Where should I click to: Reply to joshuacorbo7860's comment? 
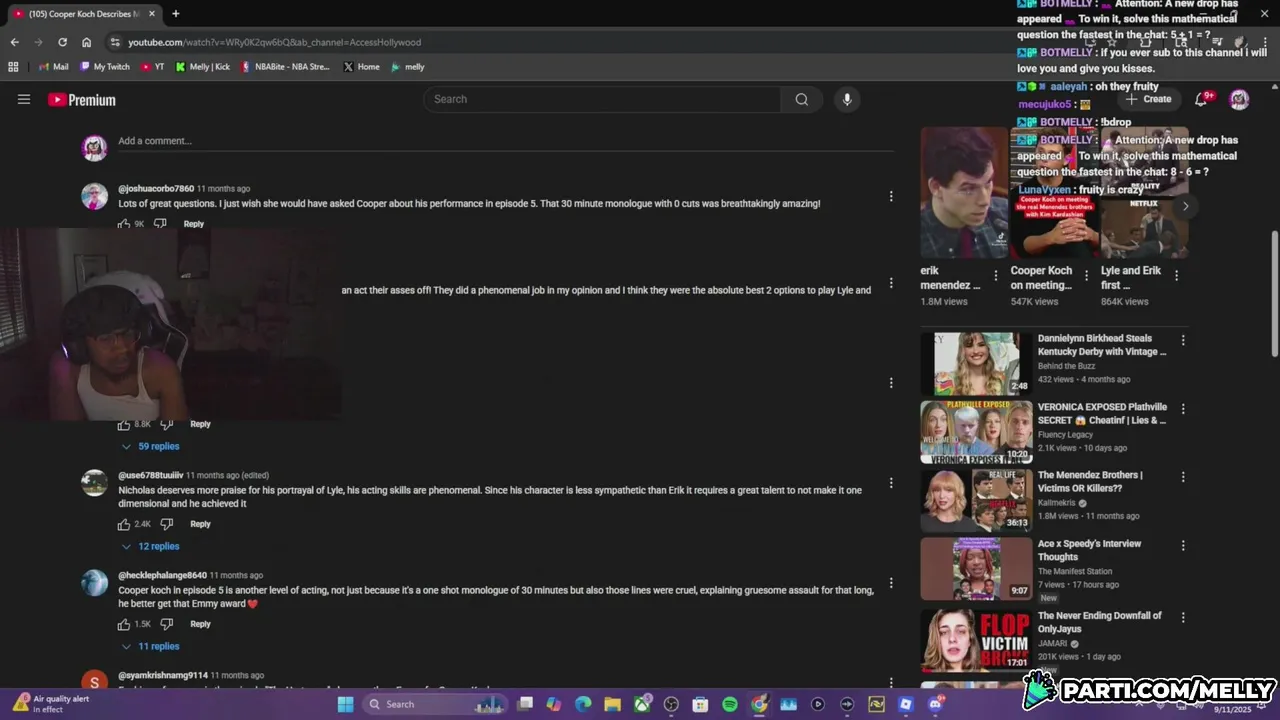194,224
